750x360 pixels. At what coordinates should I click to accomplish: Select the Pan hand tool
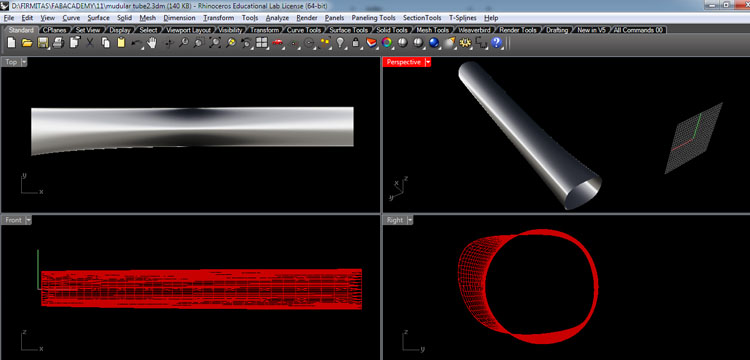point(152,43)
